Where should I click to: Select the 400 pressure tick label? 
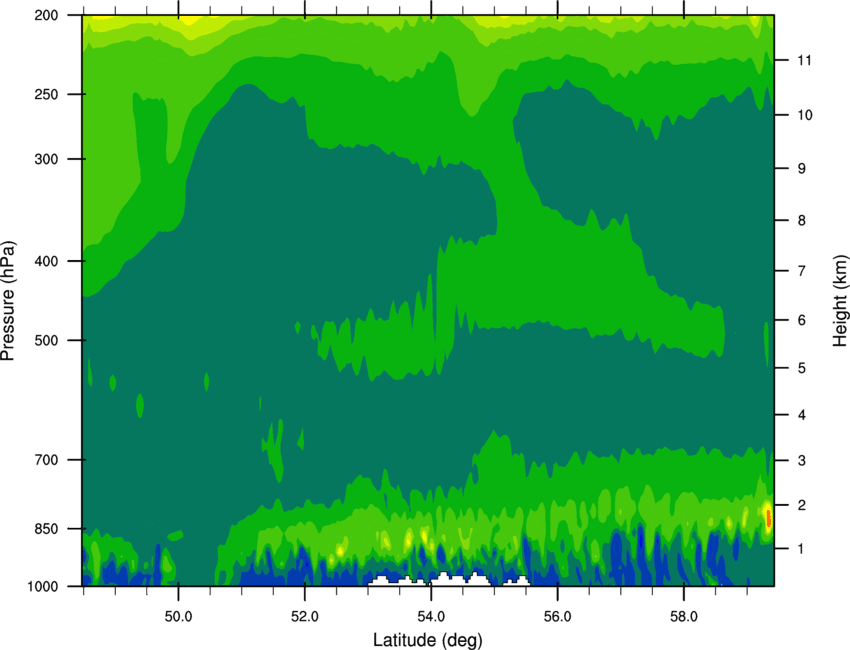pos(46,261)
